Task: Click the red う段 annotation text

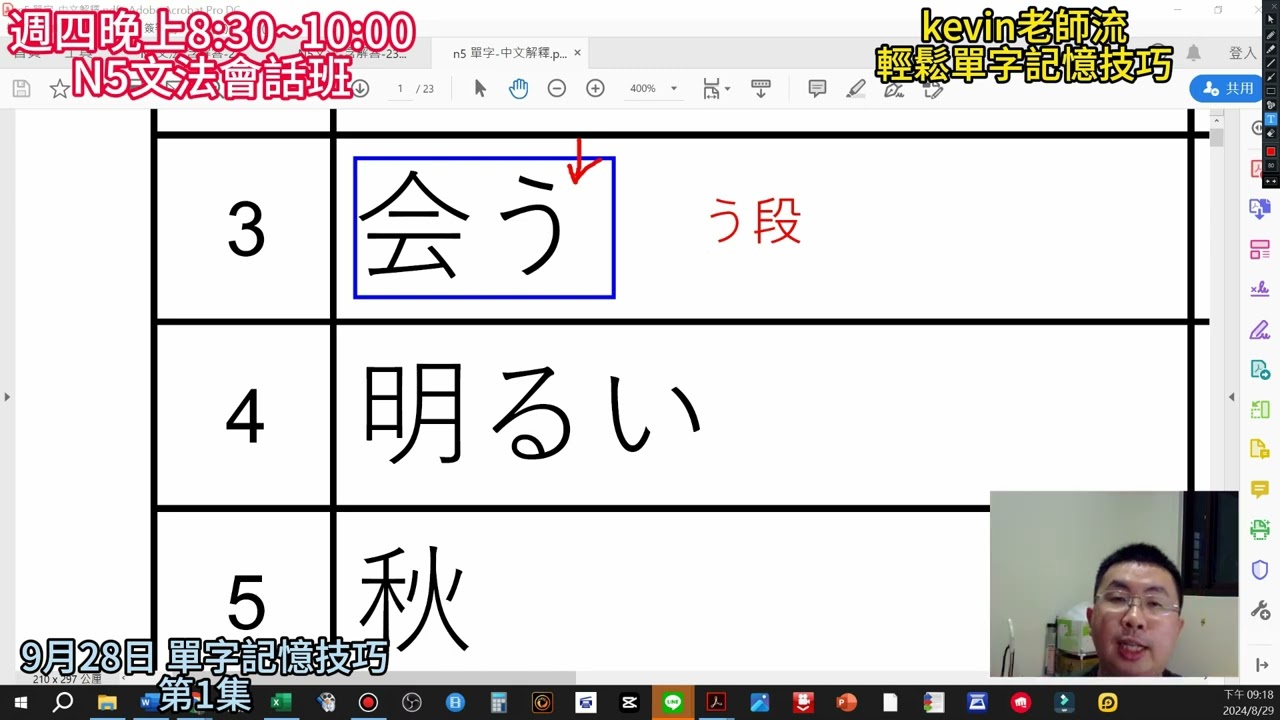Action: 754,222
